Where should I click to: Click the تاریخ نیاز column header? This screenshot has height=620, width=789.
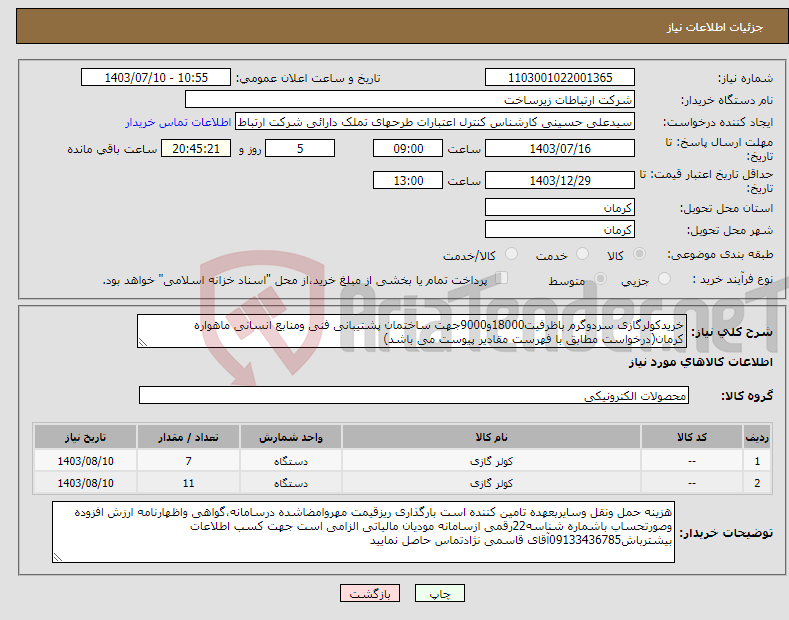coord(86,437)
